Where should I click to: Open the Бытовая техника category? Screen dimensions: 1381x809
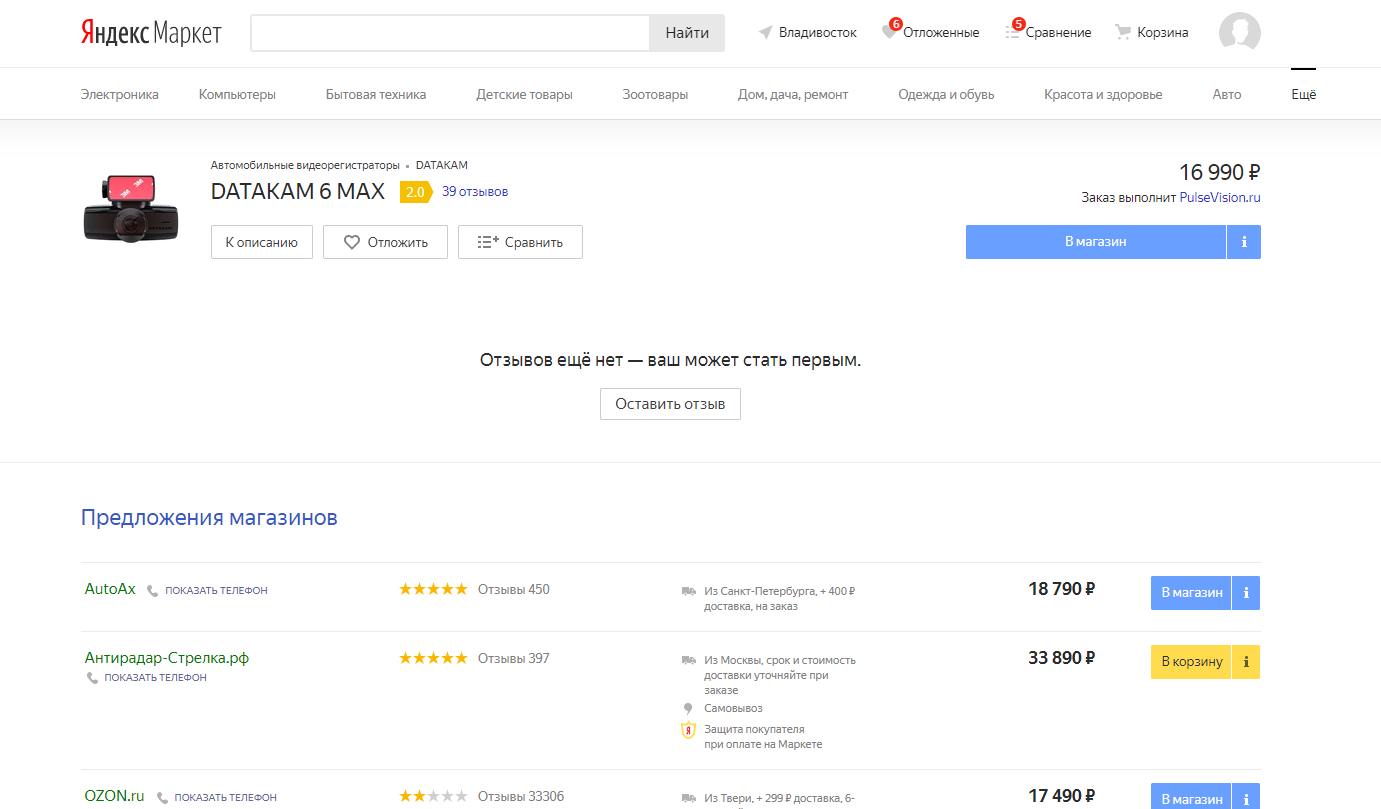pyautogui.click(x=375, y=95)
